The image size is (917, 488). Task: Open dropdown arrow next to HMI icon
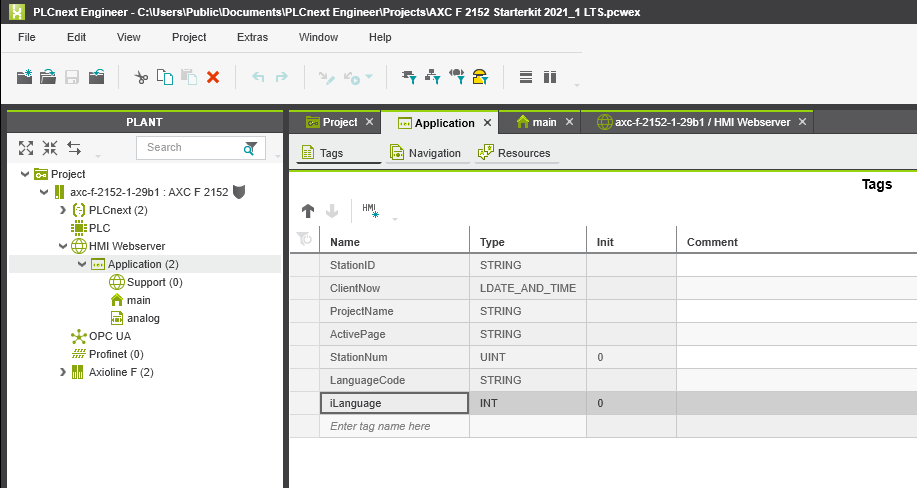[x=395, y=219]
